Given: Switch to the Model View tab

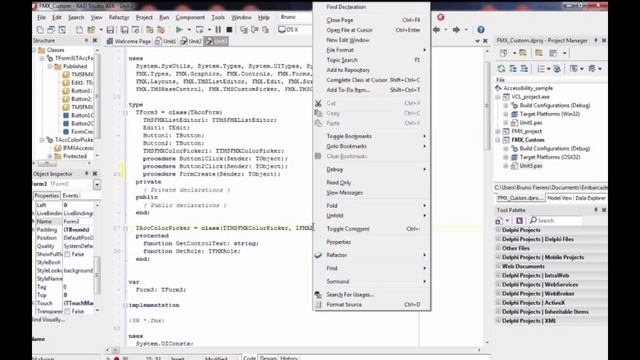Looking at the screenshot, I should 559,198.
